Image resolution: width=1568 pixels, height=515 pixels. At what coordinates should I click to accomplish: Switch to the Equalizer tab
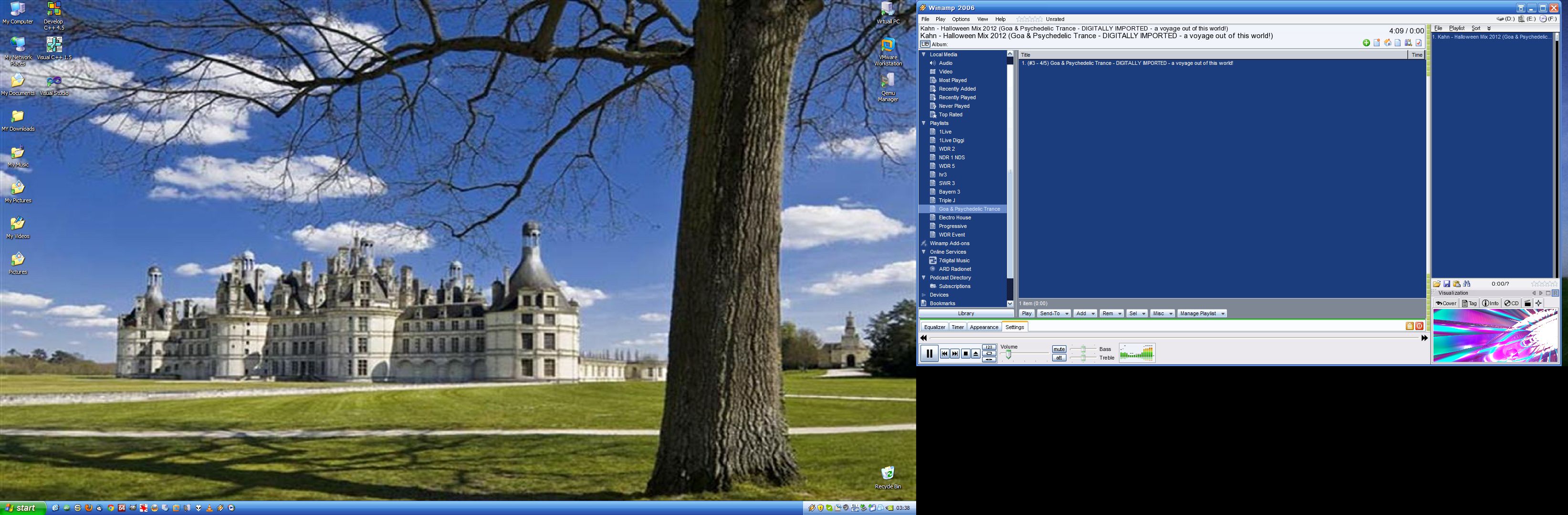pyautogui.click(x=934, y=327)
